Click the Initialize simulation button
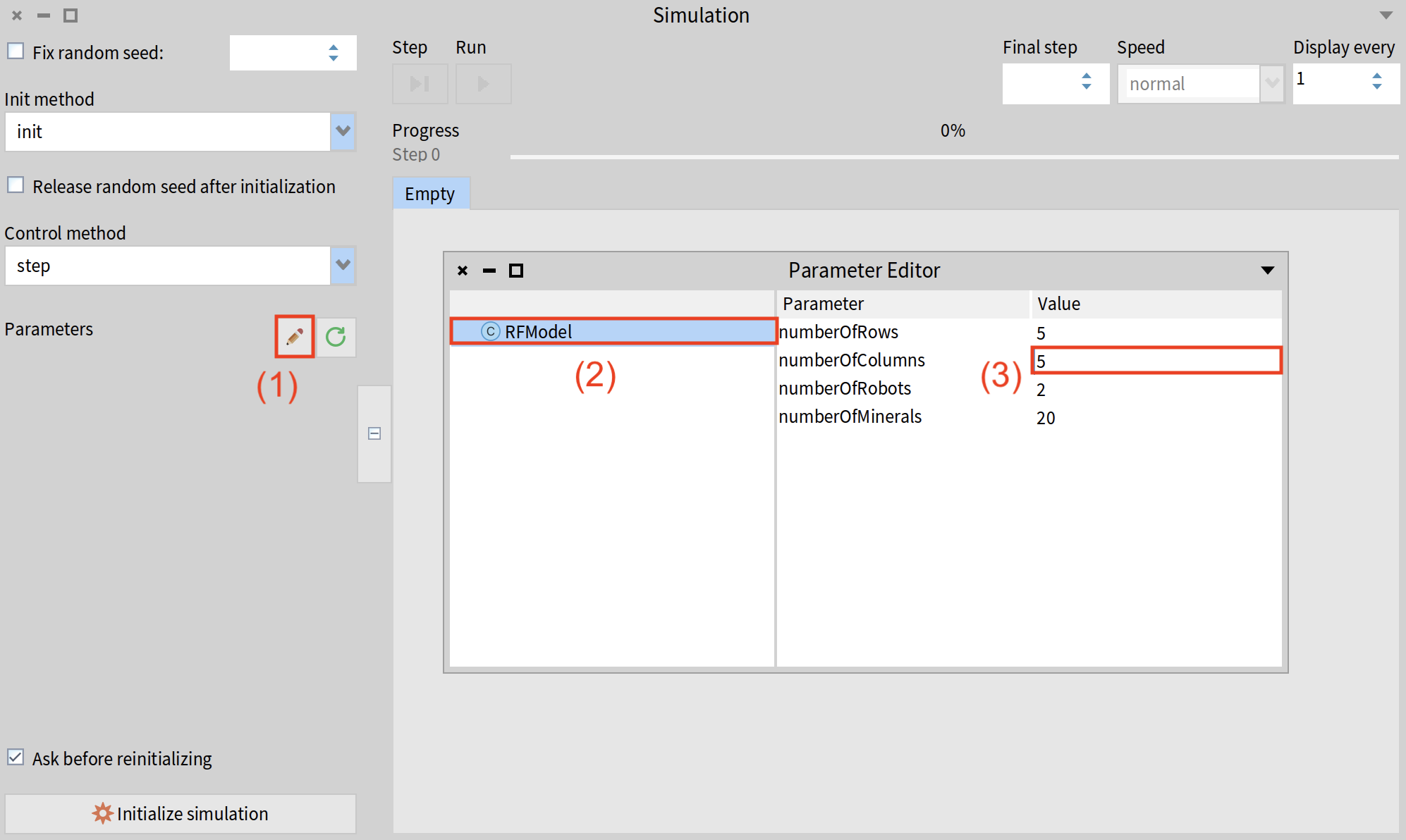The height and width of the screenshot is (840, 1406). (180, 813)
